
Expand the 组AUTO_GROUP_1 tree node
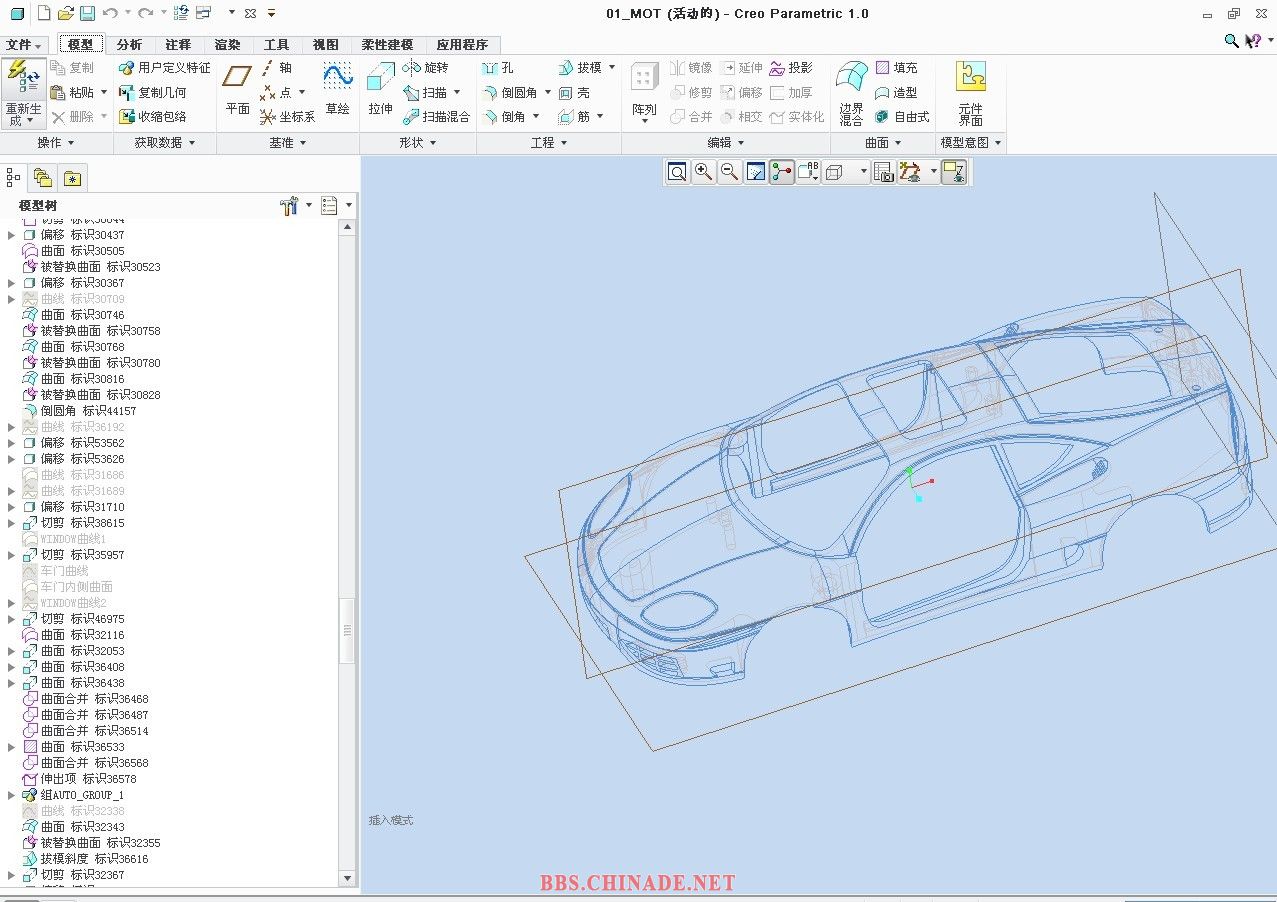click(x=12, y=795)
